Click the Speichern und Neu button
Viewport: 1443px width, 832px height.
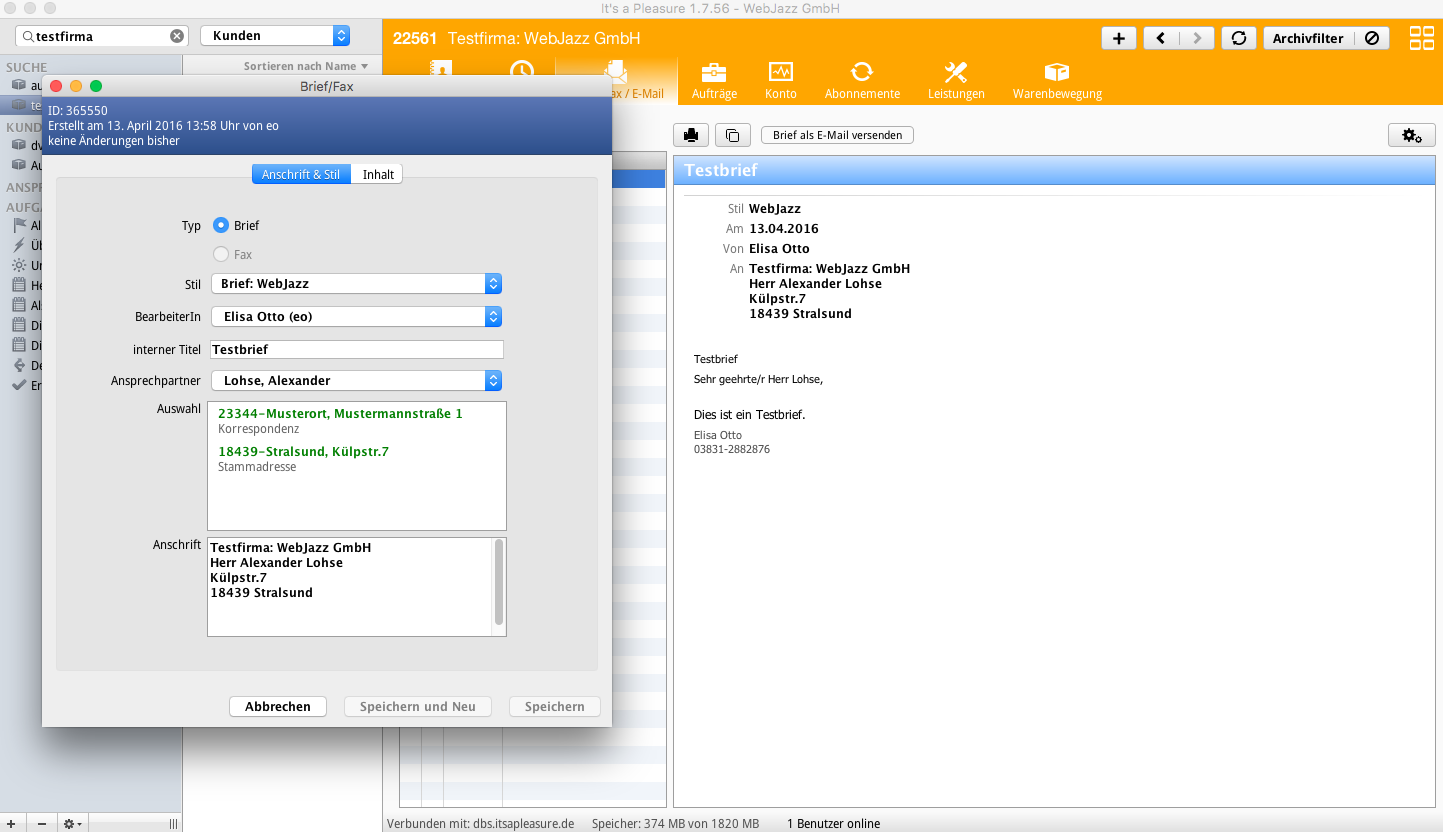(418, 707)
